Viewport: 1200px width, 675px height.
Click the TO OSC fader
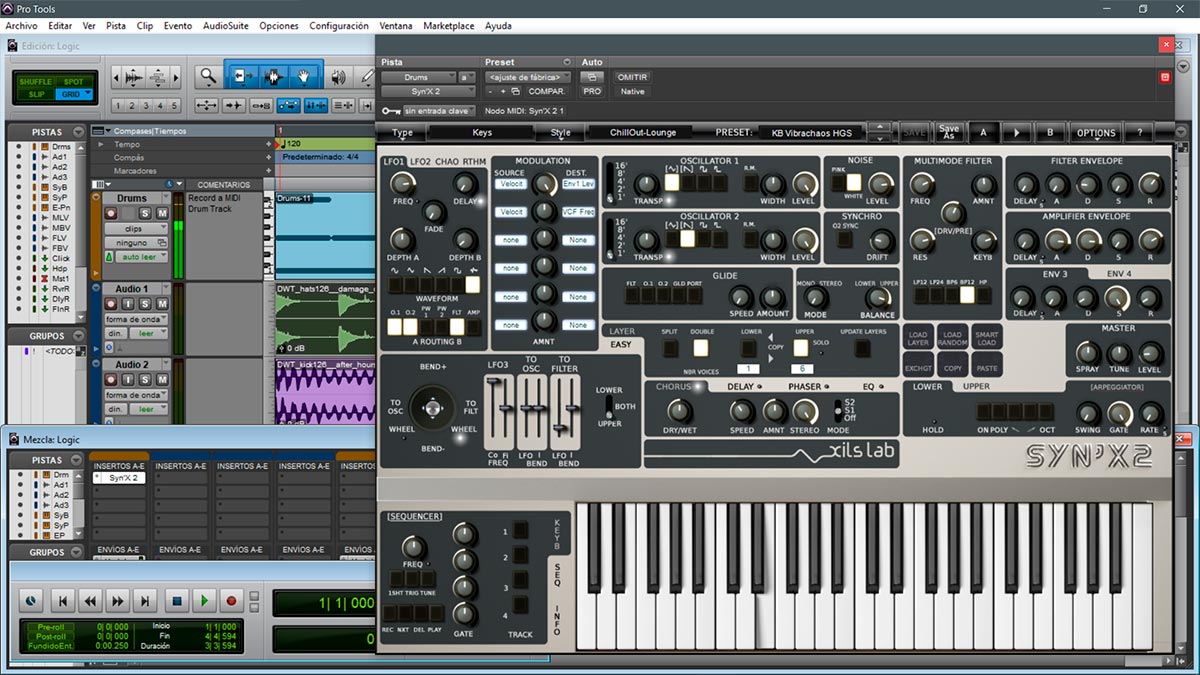click(531, 412)
